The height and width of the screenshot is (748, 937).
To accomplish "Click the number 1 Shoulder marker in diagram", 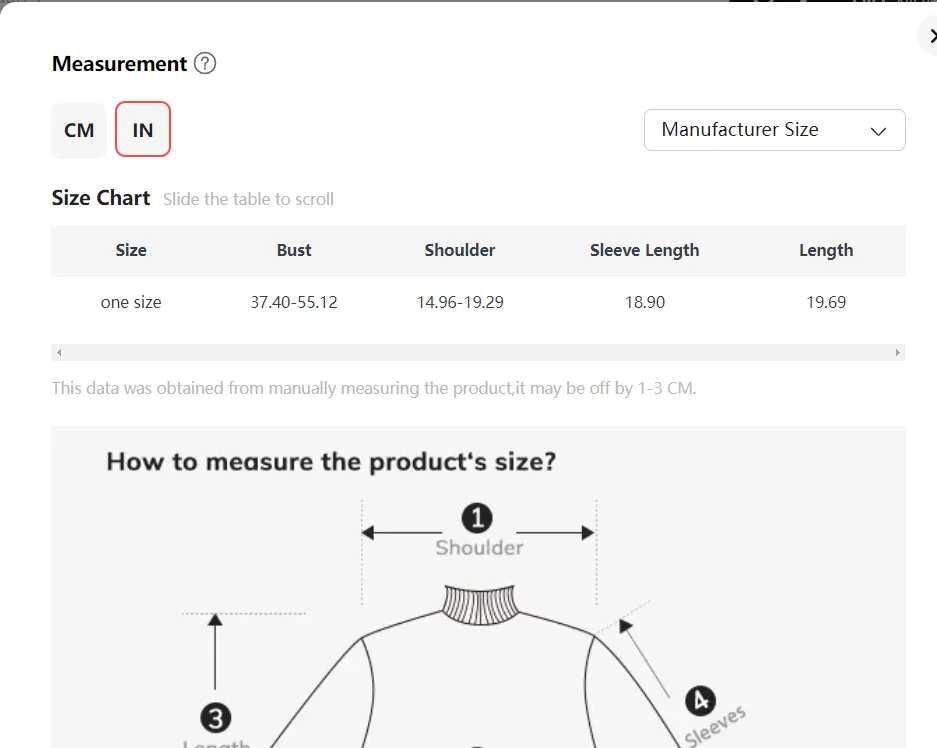I will point(477,518).
